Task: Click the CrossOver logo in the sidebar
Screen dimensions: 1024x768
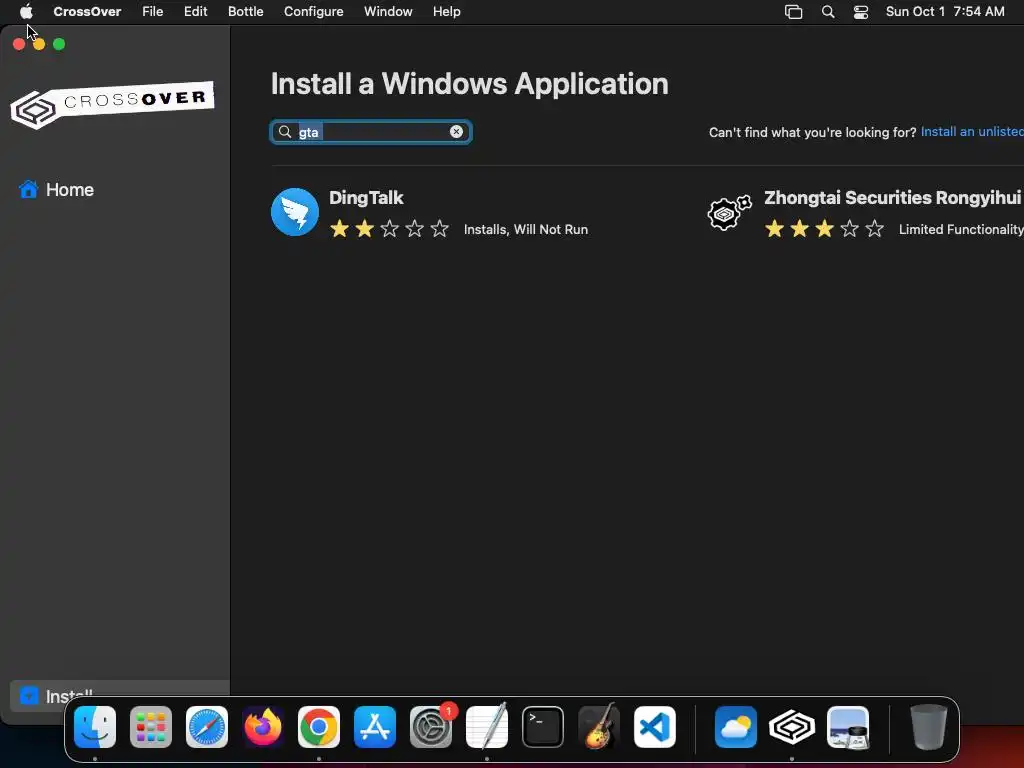Action: (112, 104)
